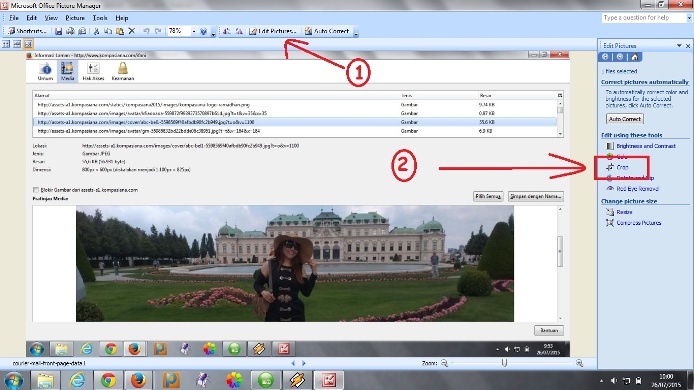The height and width of the screenshot is (390, 694).
Task: Open Red Eye Removal tool
Action: click(x=632, y=189)
